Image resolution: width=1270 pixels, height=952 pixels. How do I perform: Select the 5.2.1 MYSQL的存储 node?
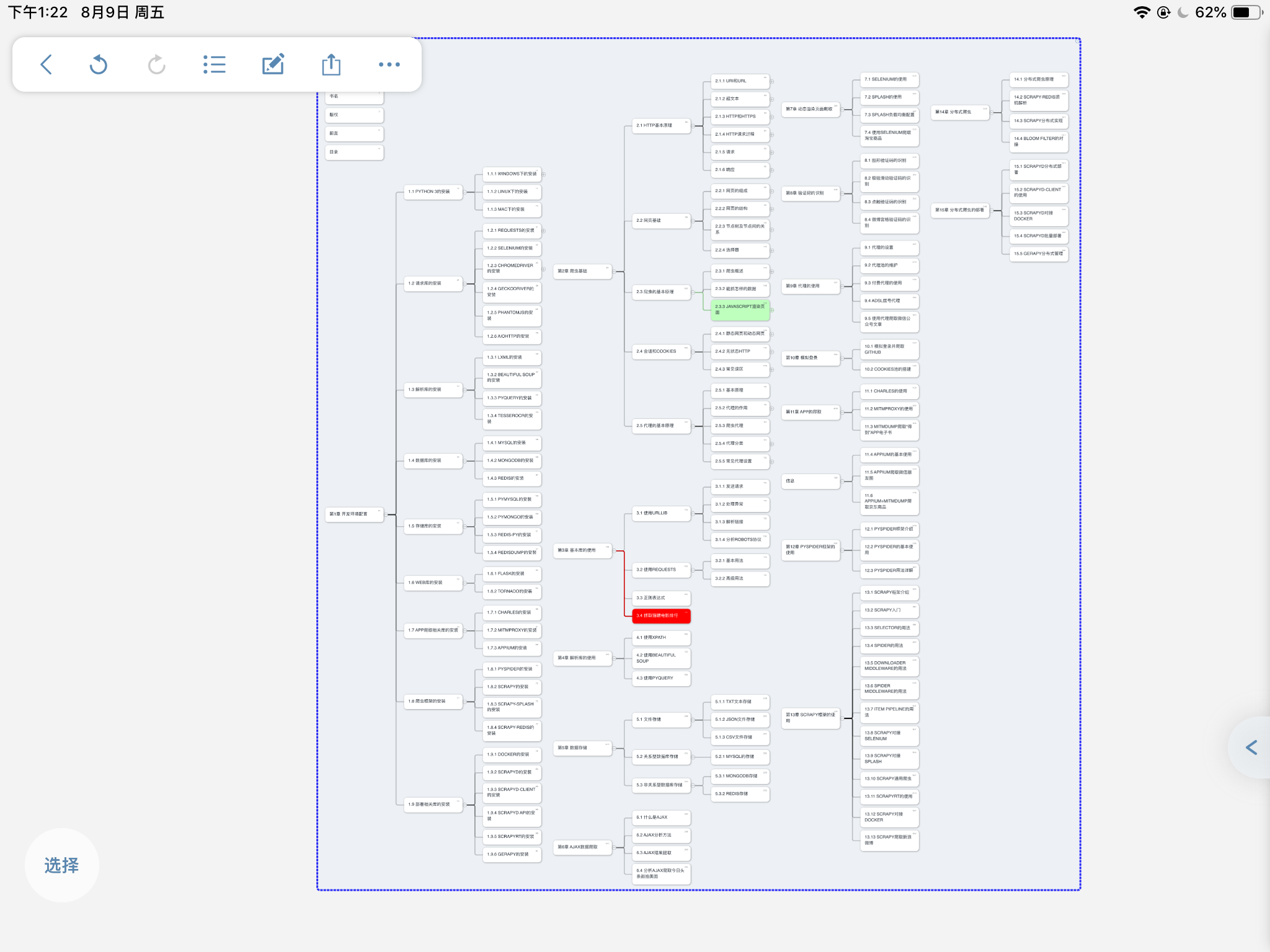tap(740, 757)
